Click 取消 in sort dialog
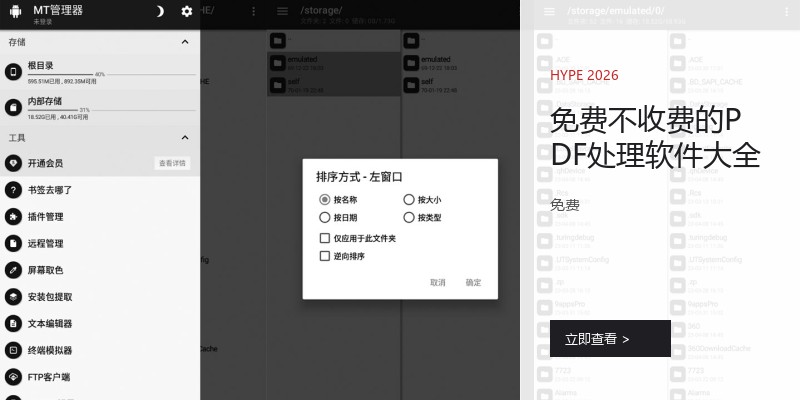800x400 pixels. click(438, 282)
